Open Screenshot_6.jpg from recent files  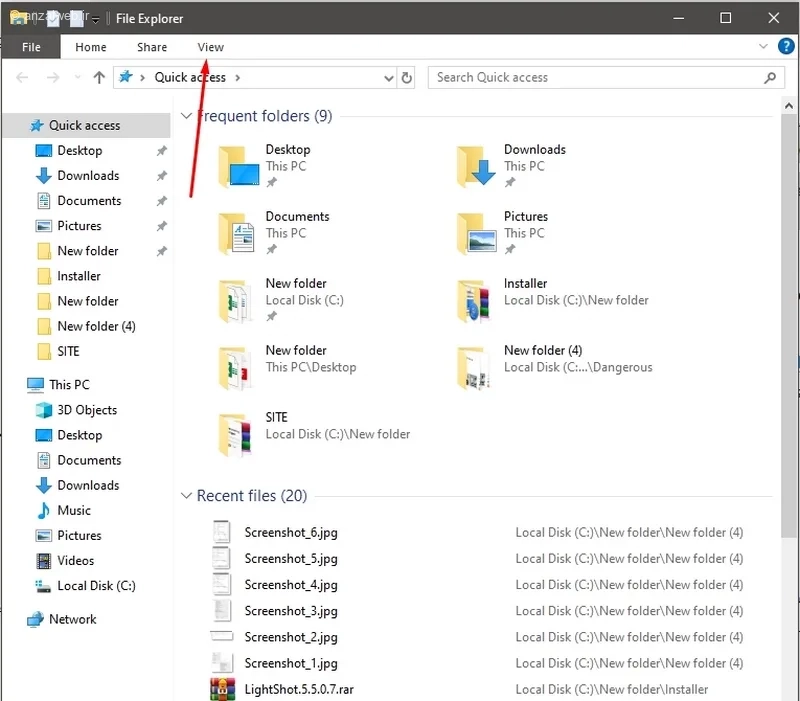tap(291, 532)
